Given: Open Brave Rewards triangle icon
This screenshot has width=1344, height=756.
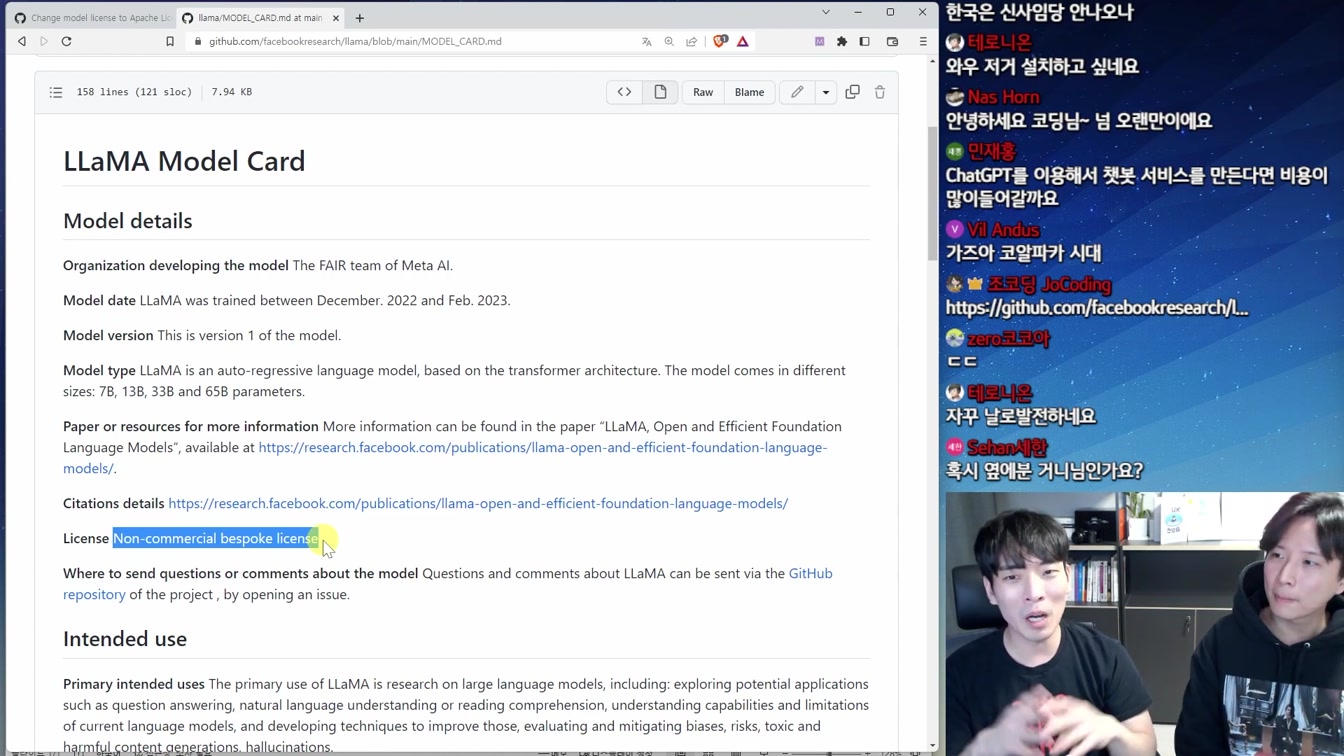Looking at the screenshot, I should [x=743, y=42].
